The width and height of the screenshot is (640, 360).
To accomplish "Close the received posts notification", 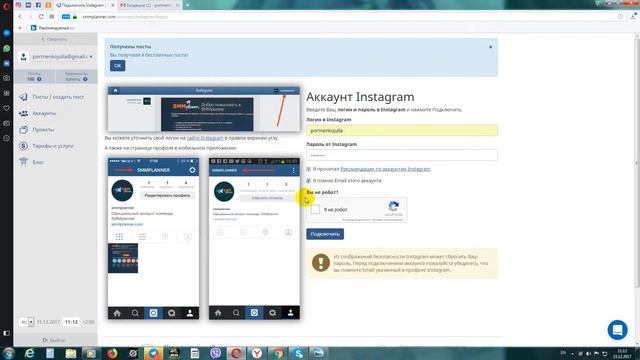I will point(491,47).
